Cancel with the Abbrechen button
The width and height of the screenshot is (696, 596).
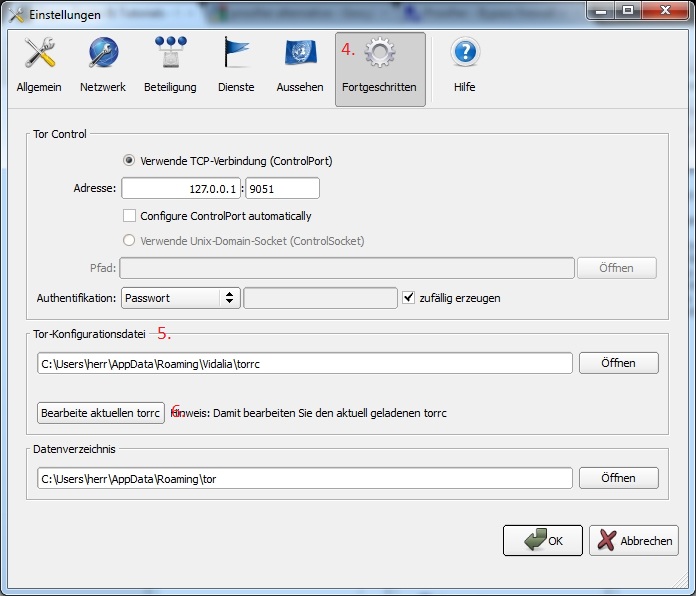coord(634,540)
